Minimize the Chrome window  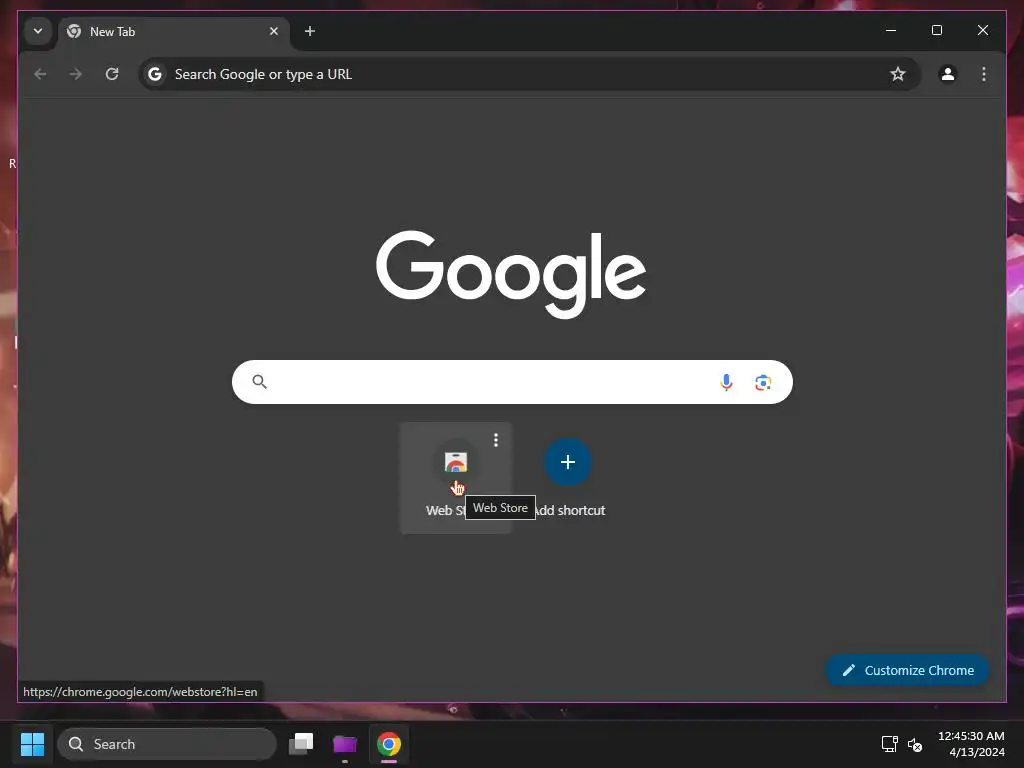[x=891, y=30]
